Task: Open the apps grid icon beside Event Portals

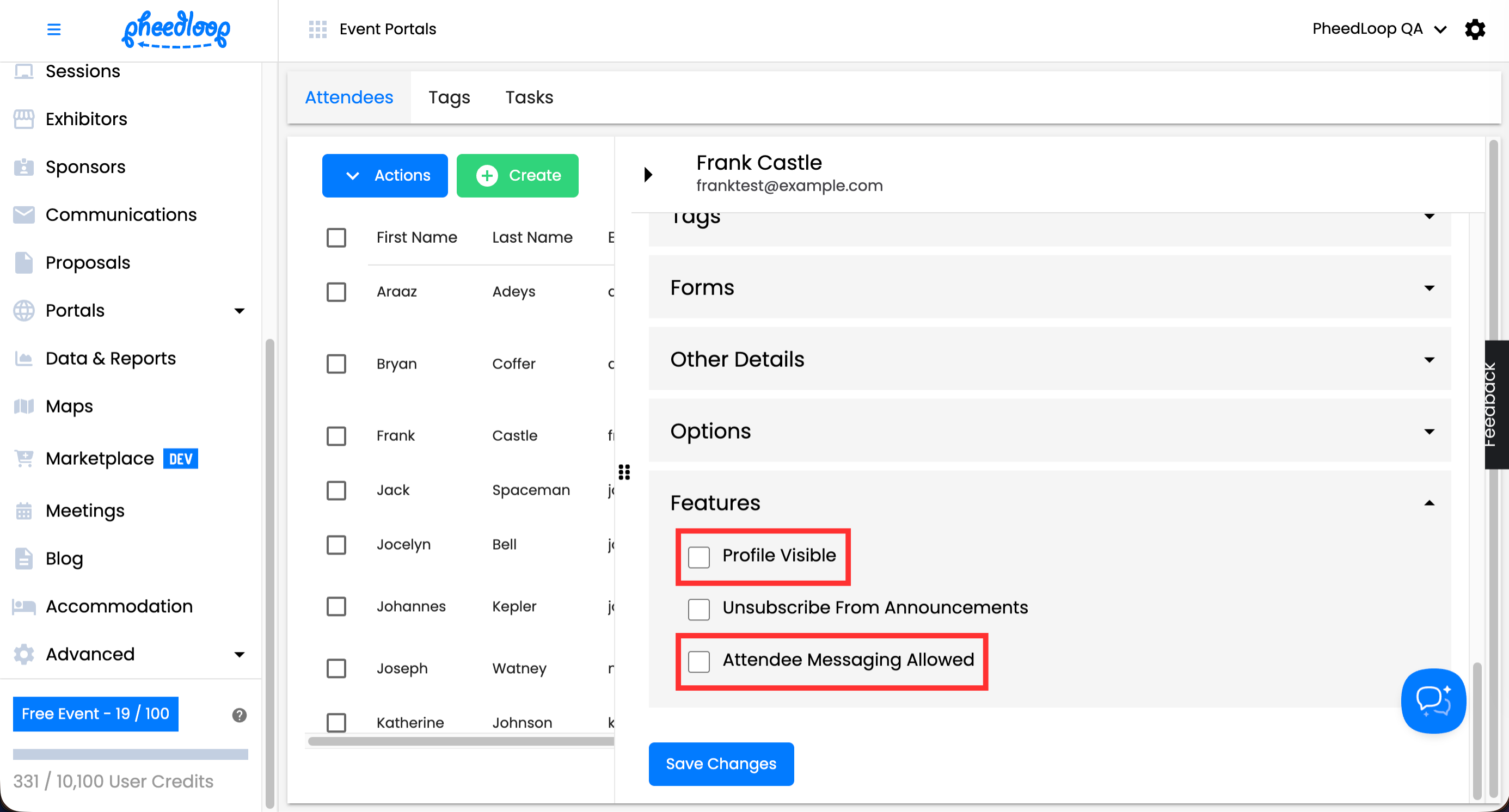Action: click(317, 29)
